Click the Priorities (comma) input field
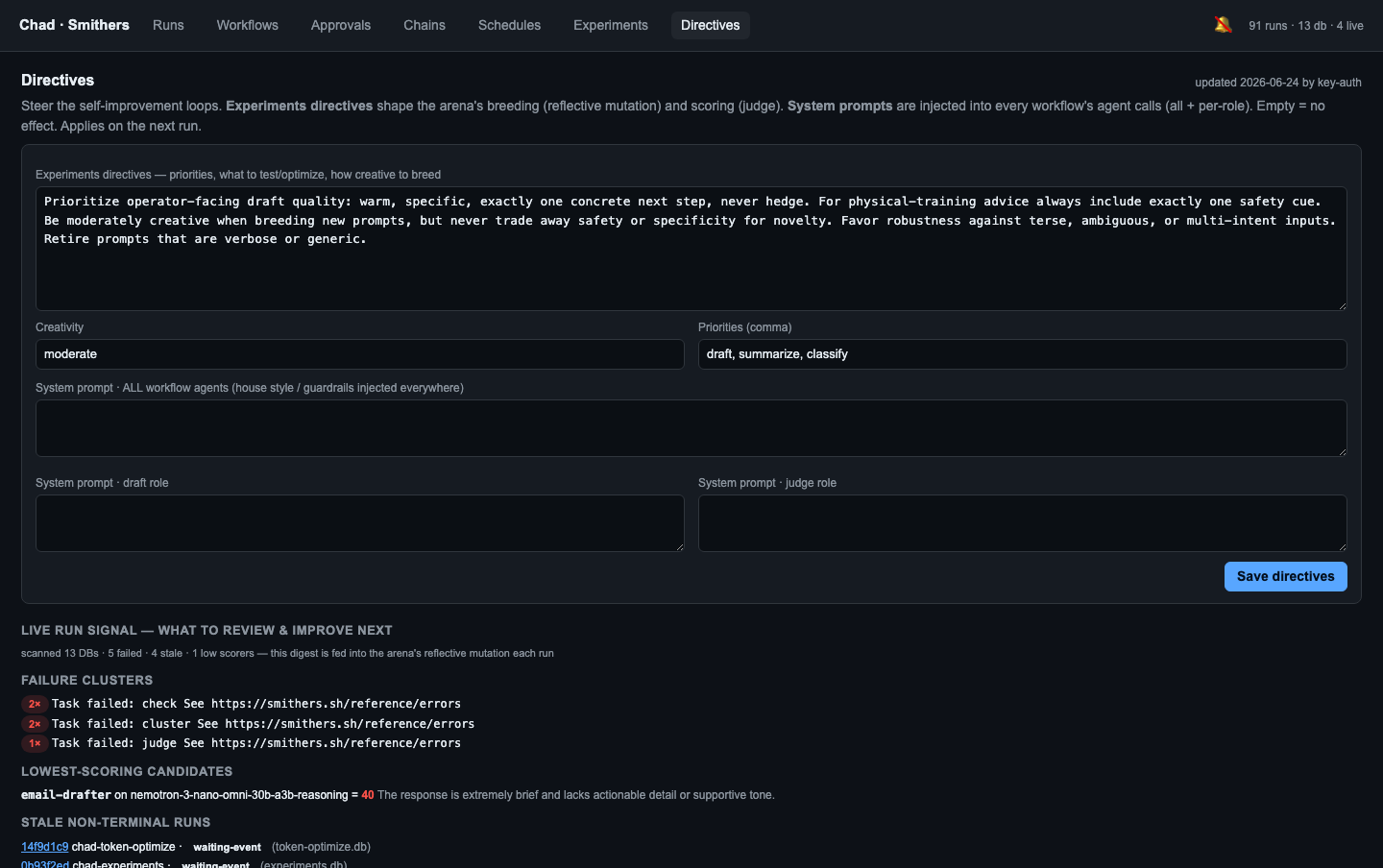The width and height of the screenshot is (1383, 868). (1023, 354)
